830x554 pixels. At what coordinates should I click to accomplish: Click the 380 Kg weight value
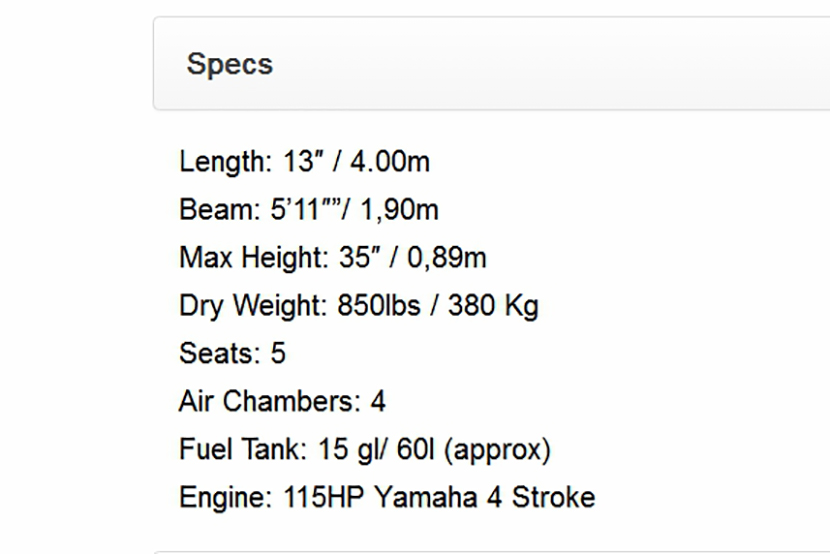point(493,305)
